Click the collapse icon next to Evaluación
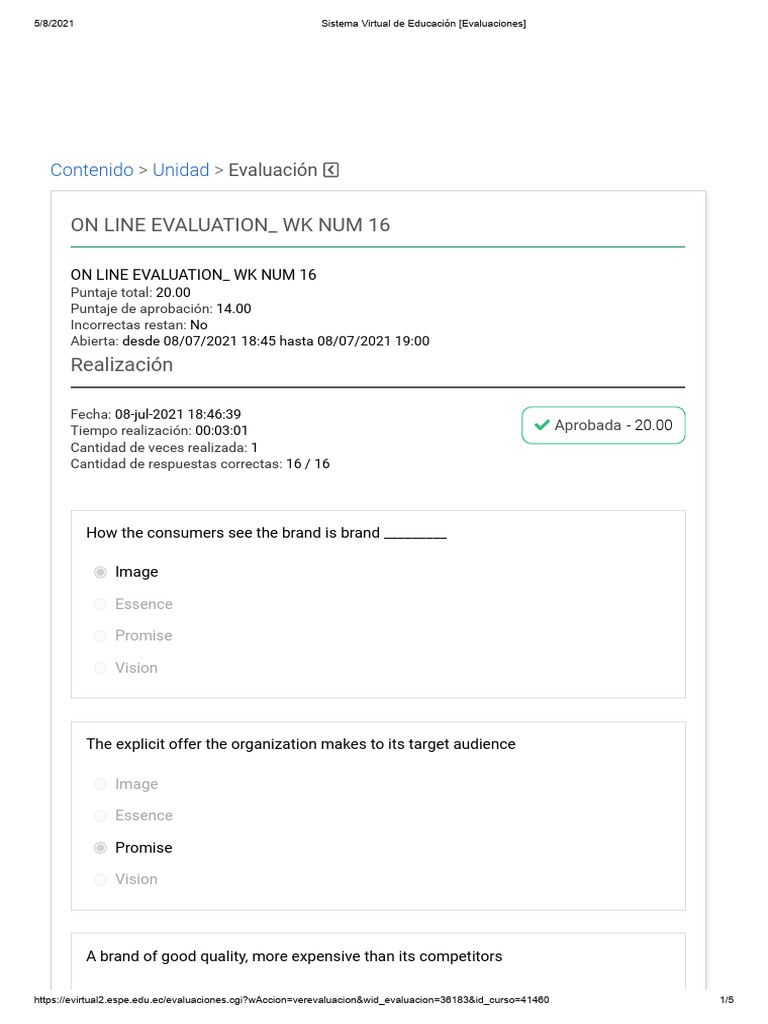 point(331,170)
